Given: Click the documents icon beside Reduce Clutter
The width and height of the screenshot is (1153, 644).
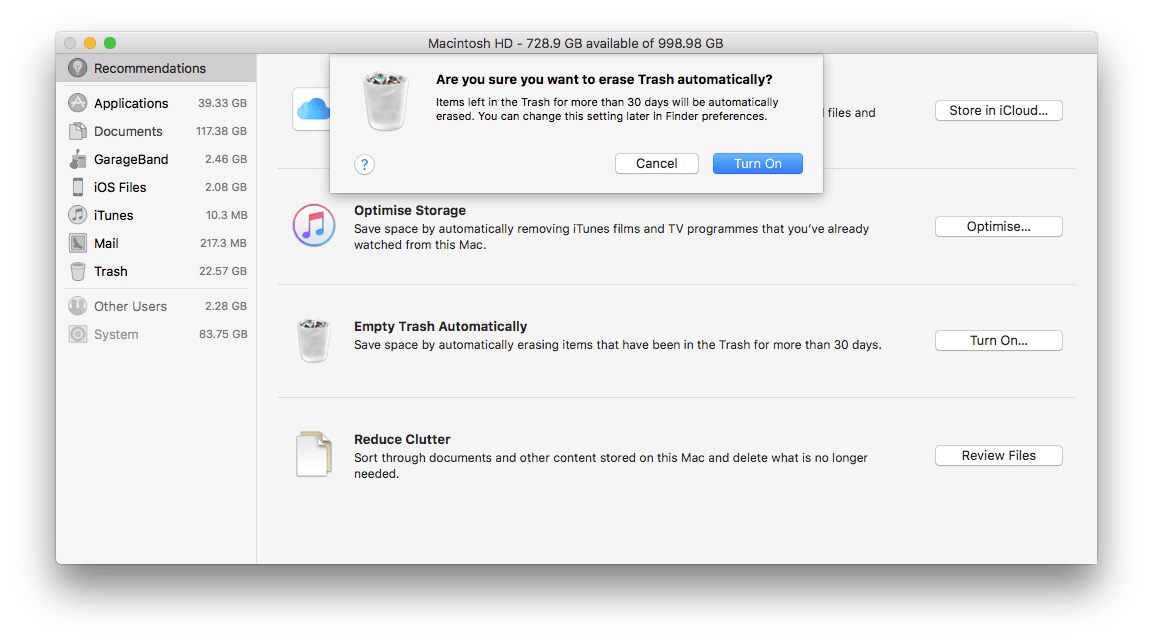Looking at the screenshot, I should pyautogui.click(x=314, y=454).
